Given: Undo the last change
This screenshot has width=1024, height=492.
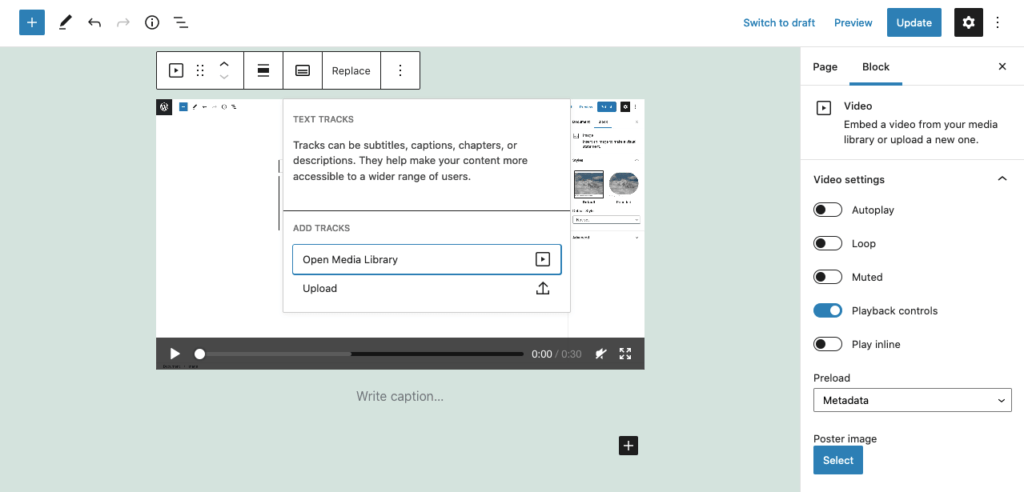Looking at the screenshot, I should coord(95,22).
